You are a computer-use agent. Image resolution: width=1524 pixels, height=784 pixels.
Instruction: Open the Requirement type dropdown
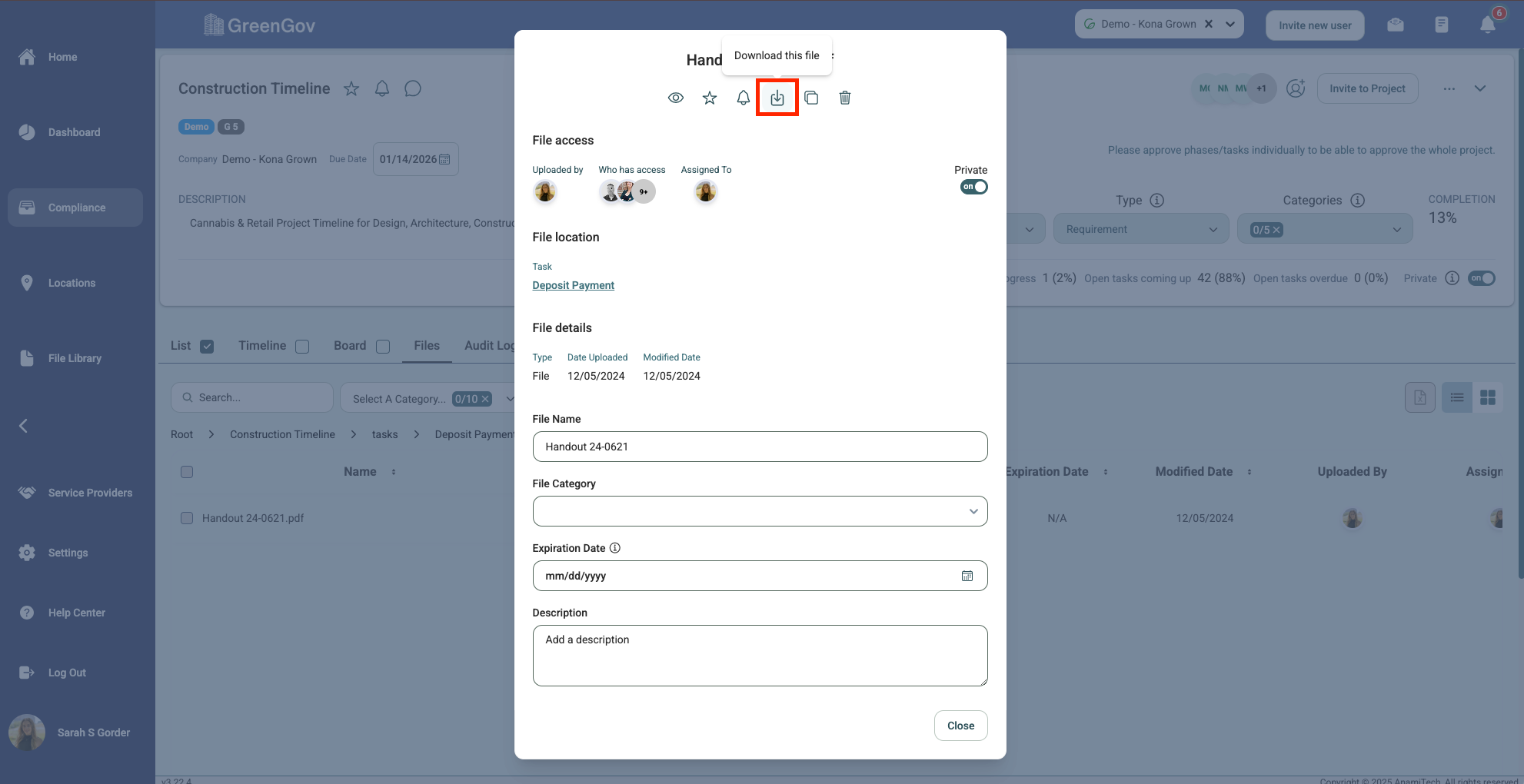coord(1141,229)
